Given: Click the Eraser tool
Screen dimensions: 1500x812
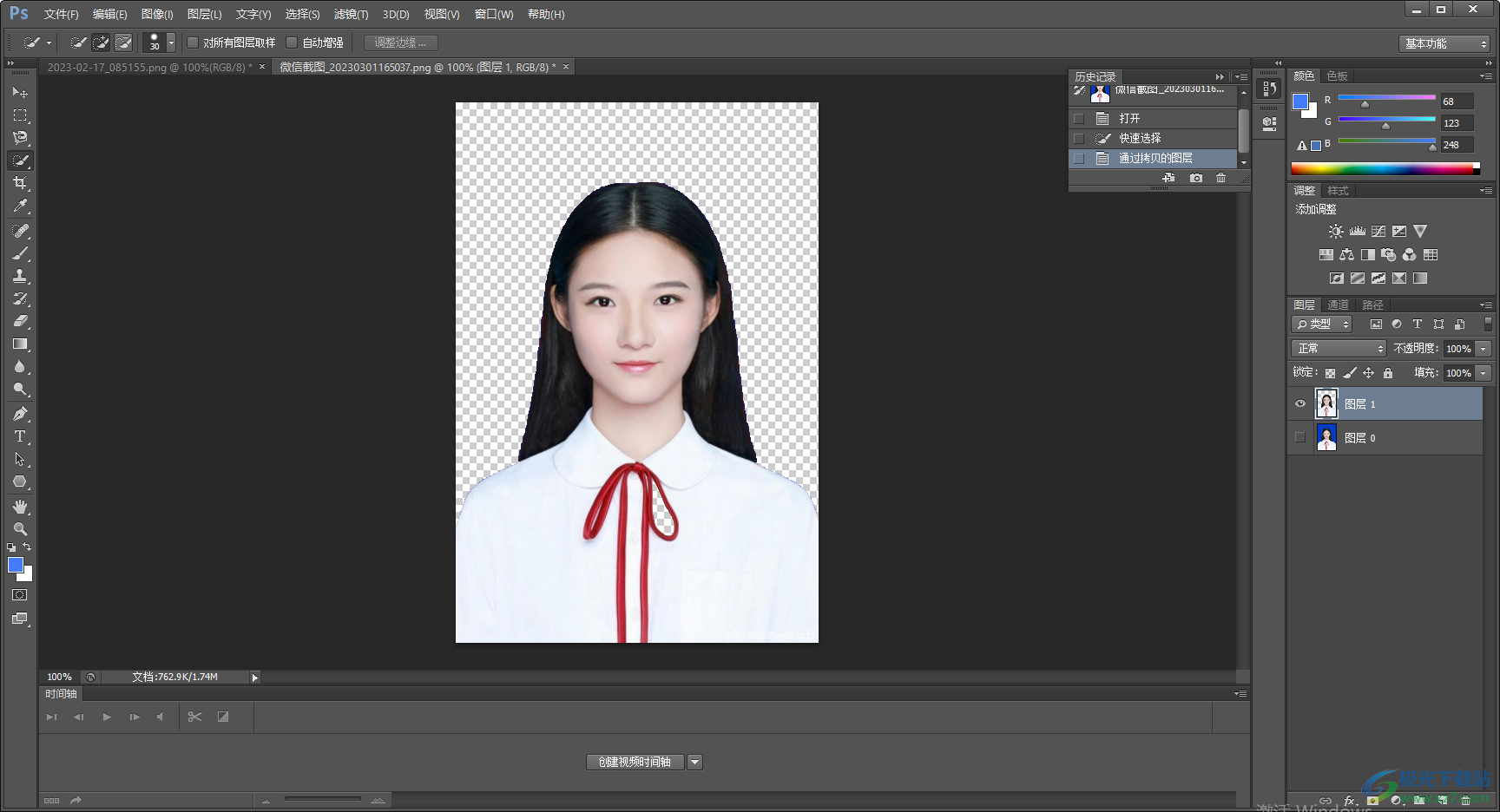Looking at the screenshot, I should click(x=20, y=321).
